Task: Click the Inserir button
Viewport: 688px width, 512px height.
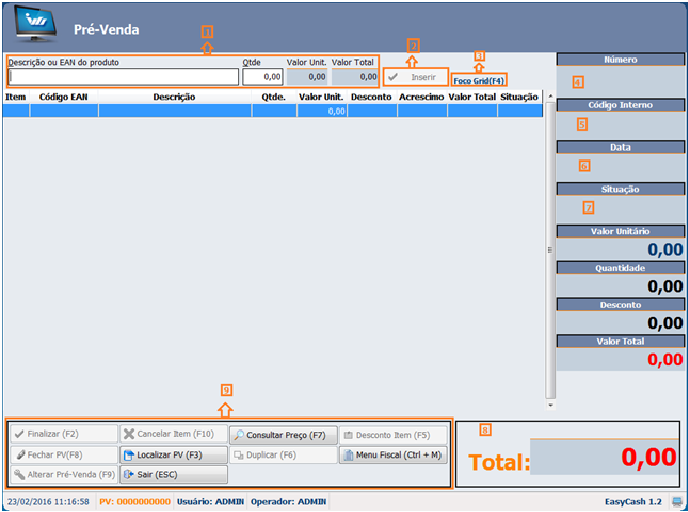Action: click(x=415, y=77)
